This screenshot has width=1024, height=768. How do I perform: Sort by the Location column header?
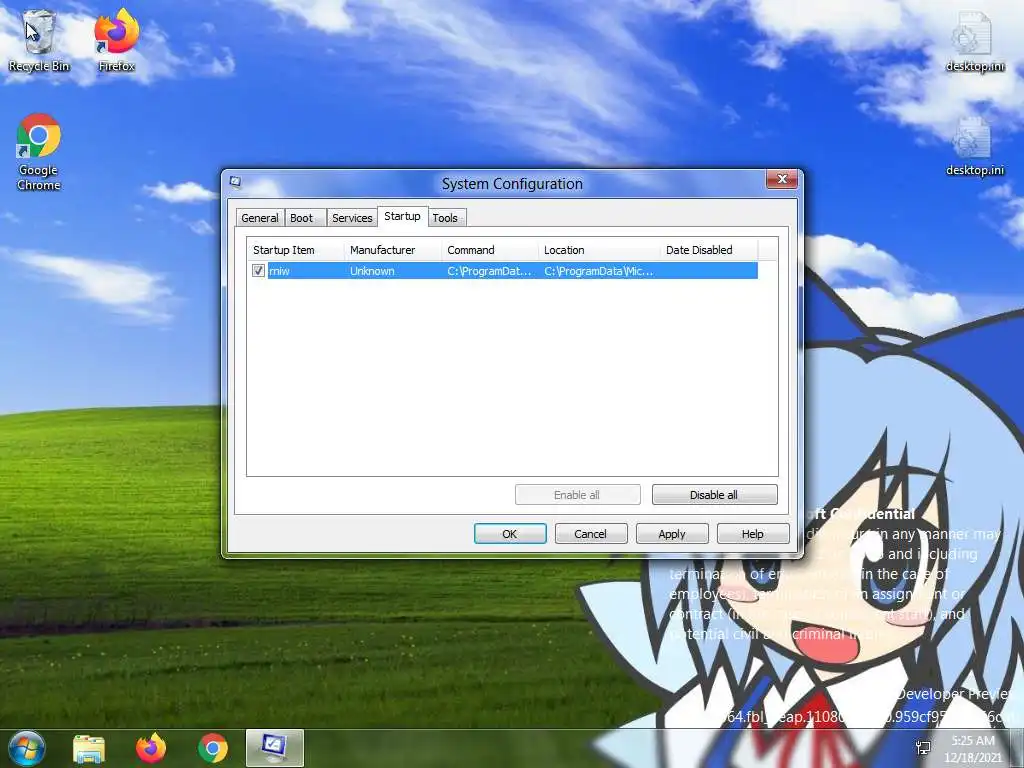(599, 250)
